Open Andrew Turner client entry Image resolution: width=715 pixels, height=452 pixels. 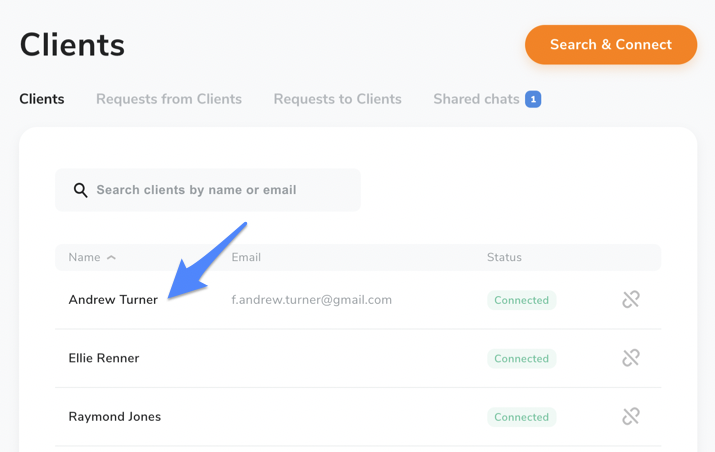pyautogui.click(x=113, y=300)
